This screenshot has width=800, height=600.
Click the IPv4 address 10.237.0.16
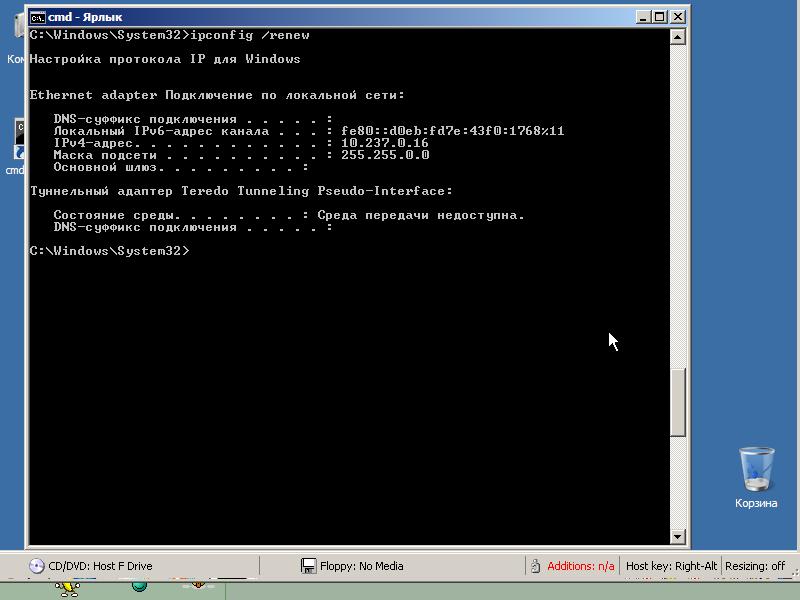tap(385, 143)
